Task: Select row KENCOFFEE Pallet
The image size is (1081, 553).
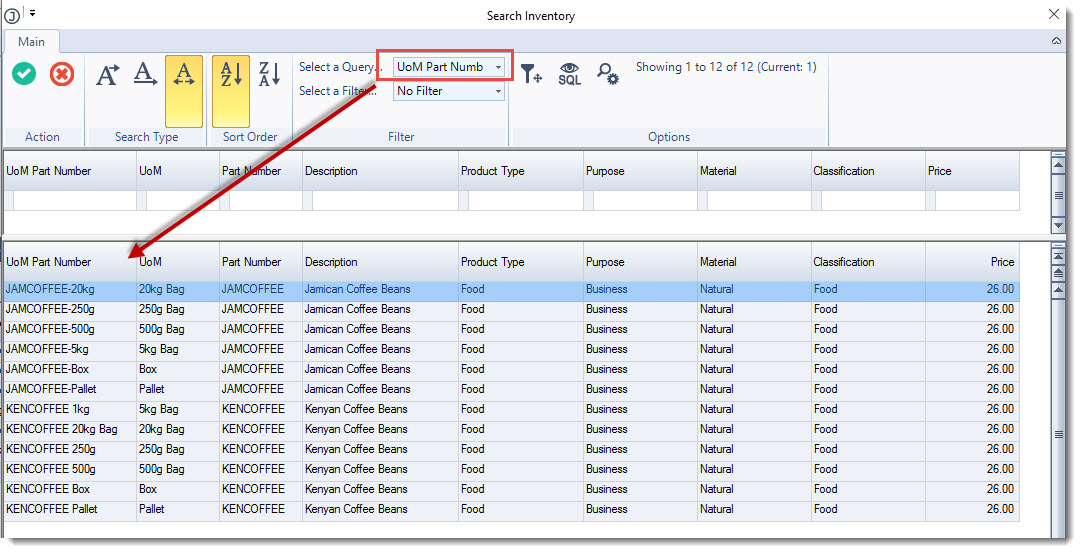Action: click(x=511, y=509)
